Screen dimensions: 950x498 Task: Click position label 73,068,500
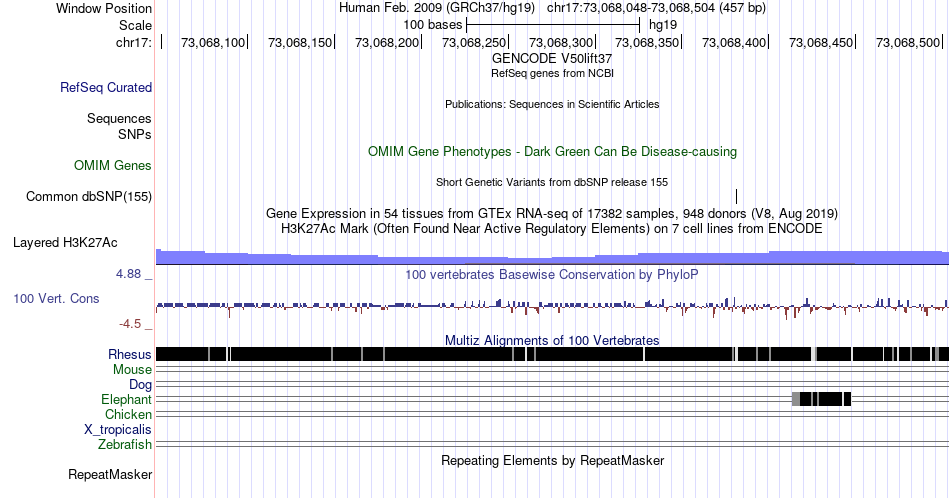[908, 42]
